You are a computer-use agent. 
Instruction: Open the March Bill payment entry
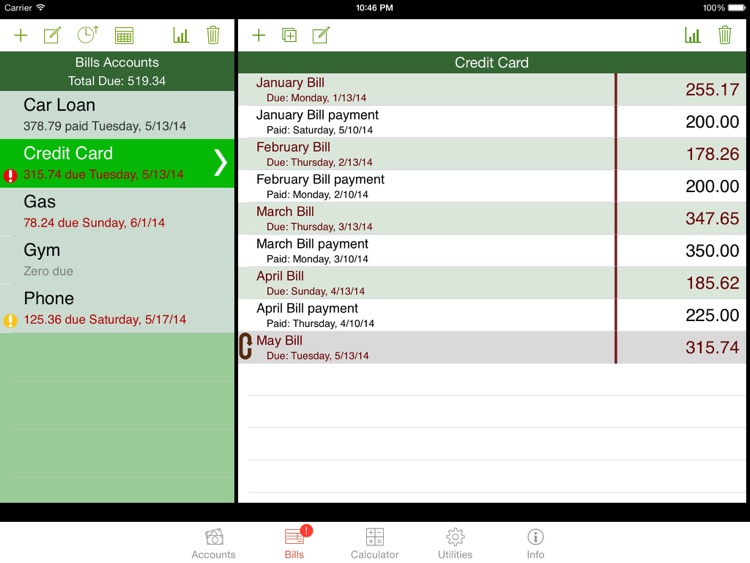pos(492,250)
